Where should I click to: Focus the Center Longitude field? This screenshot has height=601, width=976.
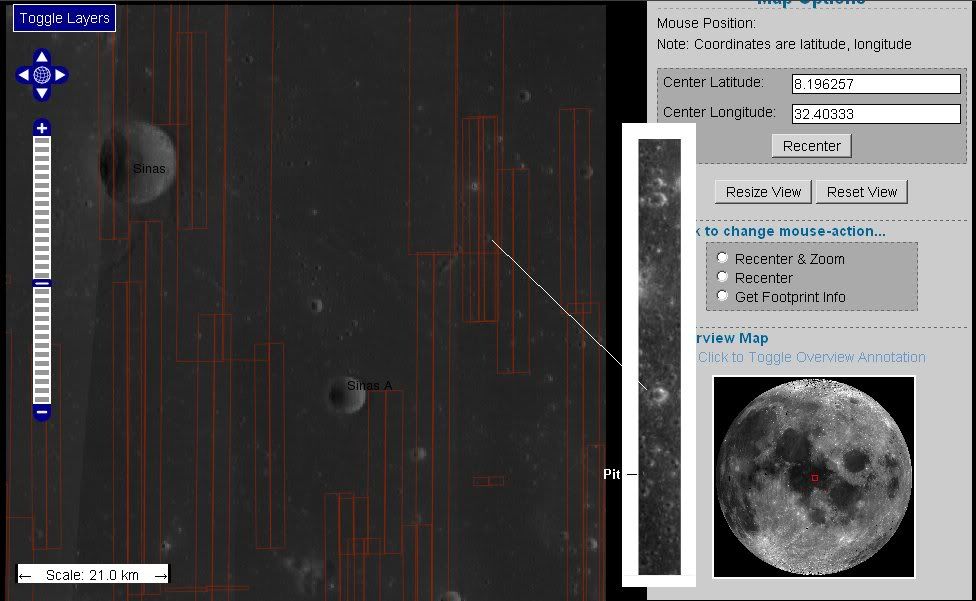click(x=876, y=114)
